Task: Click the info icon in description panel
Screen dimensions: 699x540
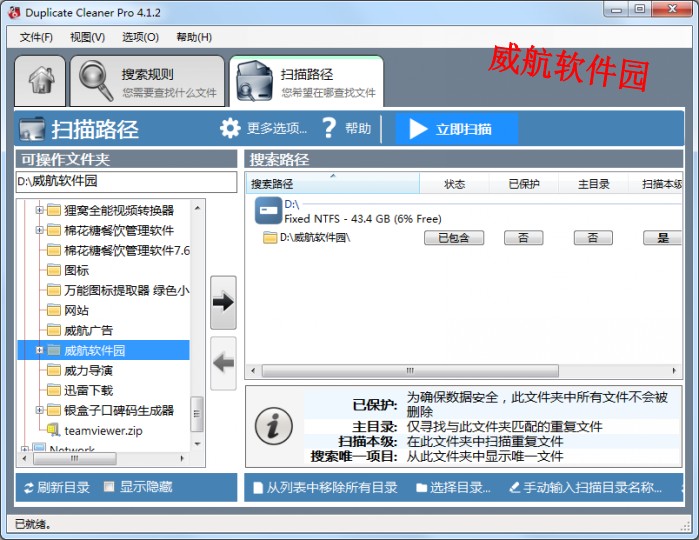Action: click(274, 426)
